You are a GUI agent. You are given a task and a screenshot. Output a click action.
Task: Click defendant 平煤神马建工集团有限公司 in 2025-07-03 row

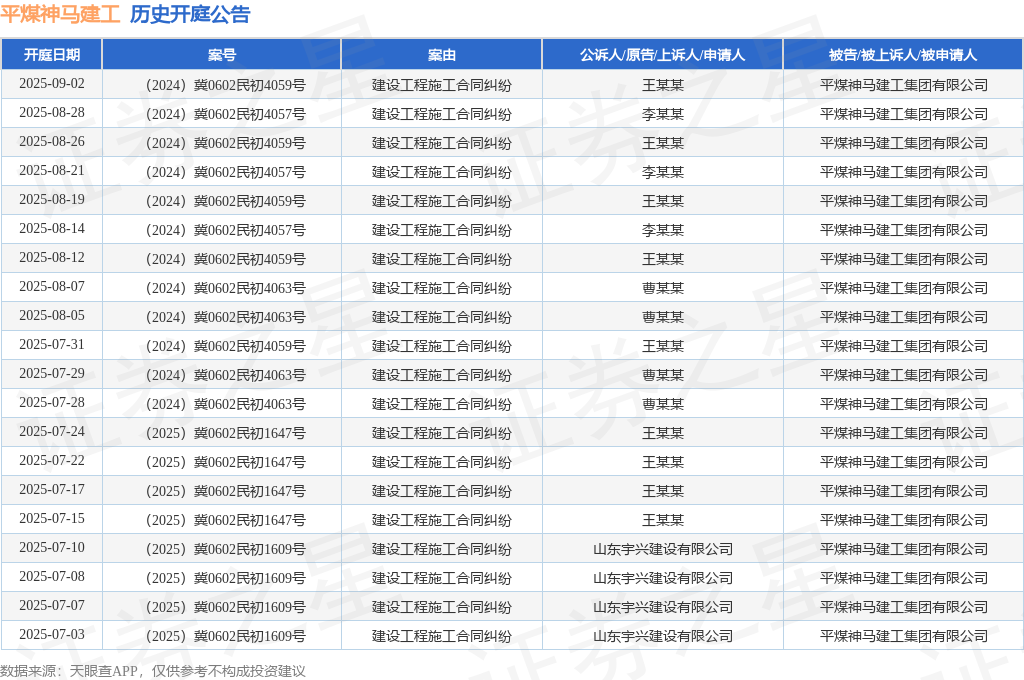(903, 636)
